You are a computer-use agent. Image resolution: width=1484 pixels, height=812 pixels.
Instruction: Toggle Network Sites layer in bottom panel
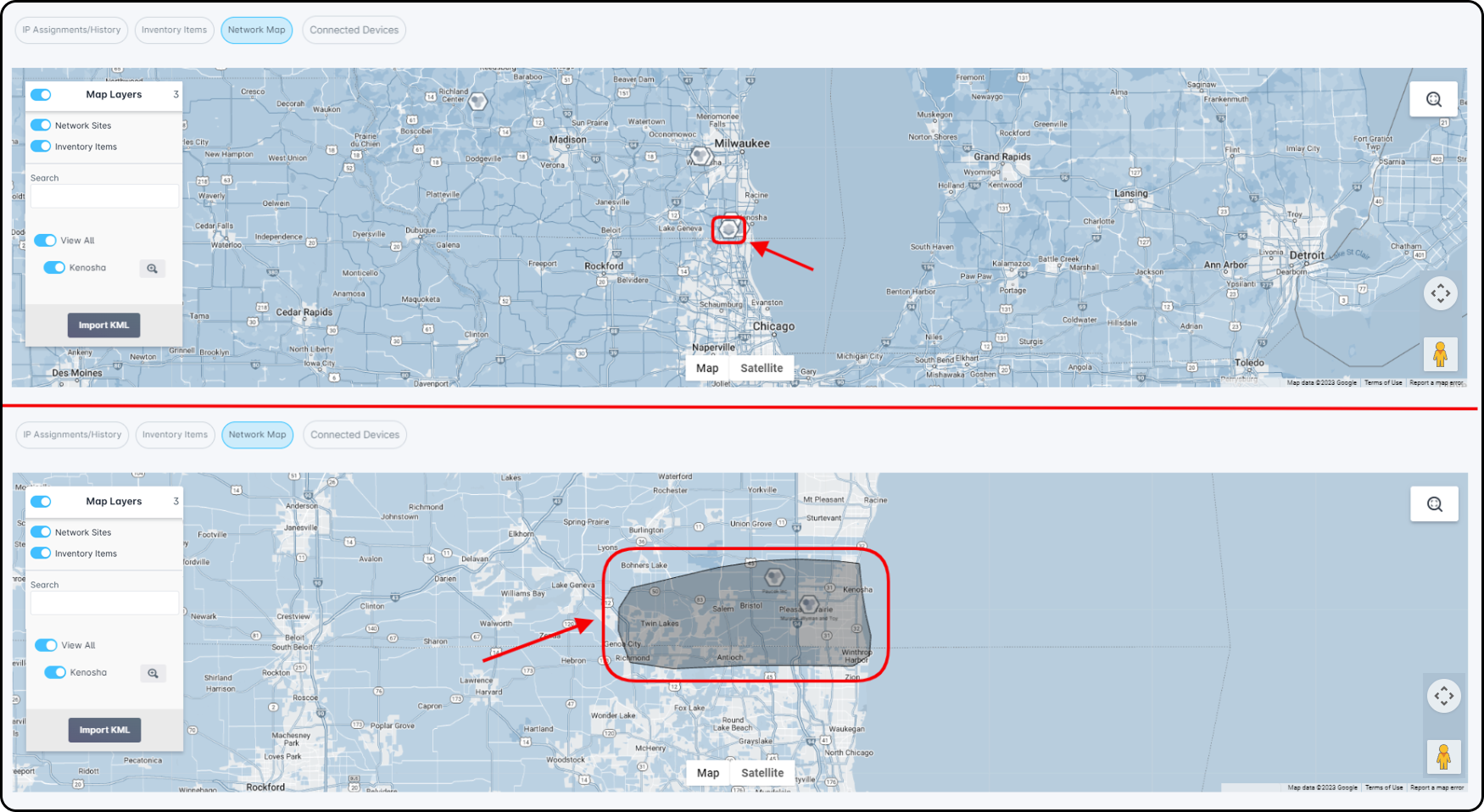41,532
